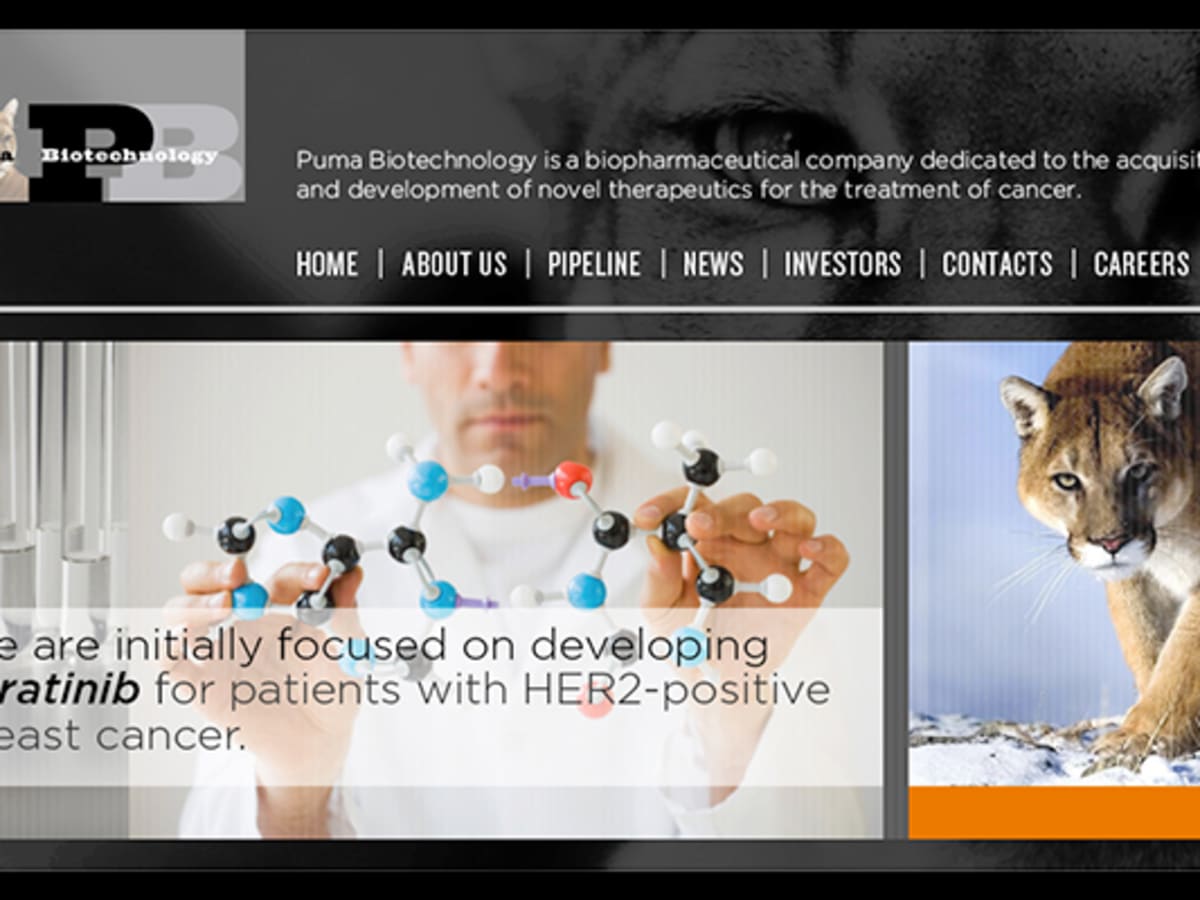Image resolution: width=1200 pixels, height=900 pixels.
Task: Open the CAREERS navigation link
Action: pyautogui.click(x=1141, y=264)
